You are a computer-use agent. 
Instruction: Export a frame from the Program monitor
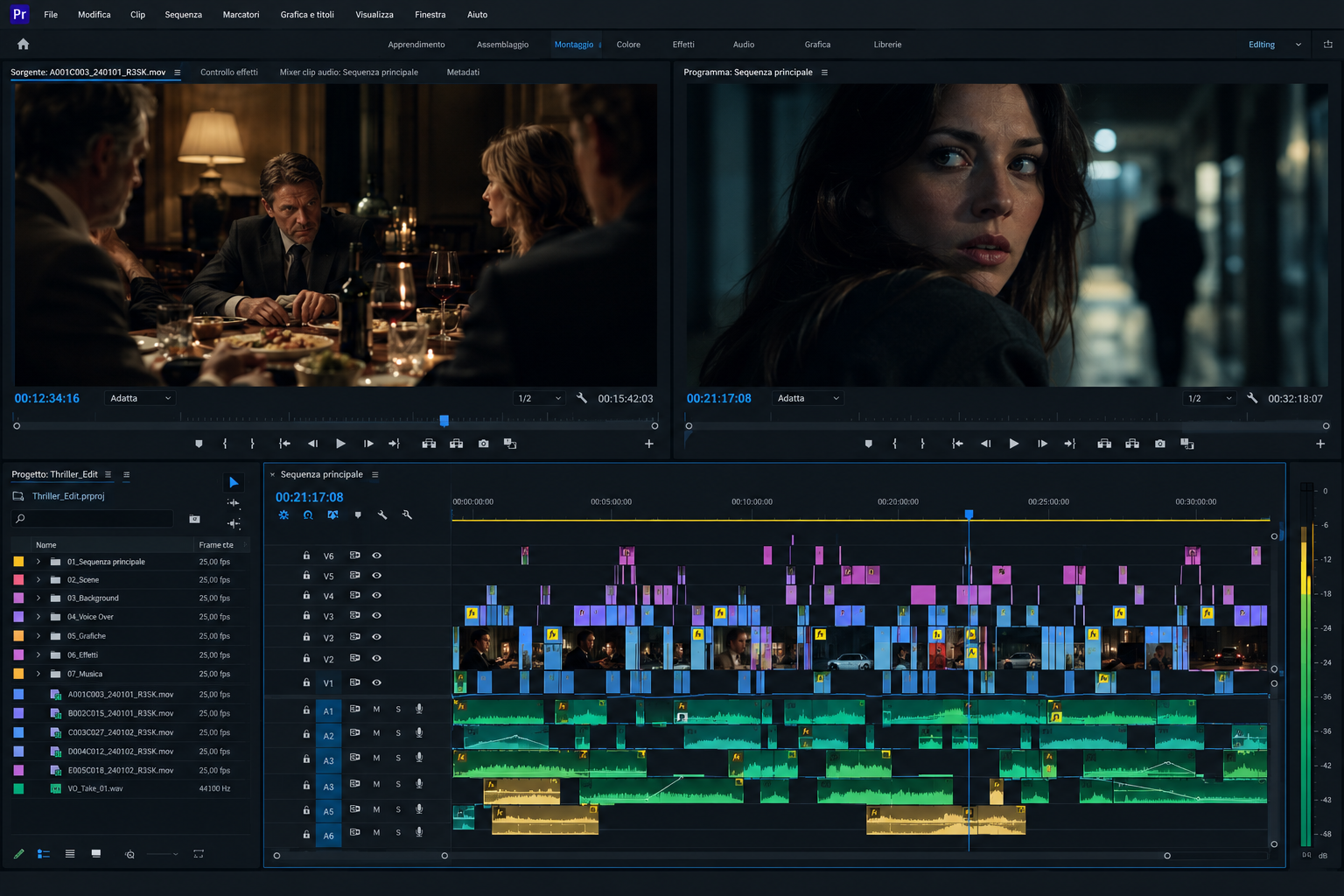tap(1159, 444)
